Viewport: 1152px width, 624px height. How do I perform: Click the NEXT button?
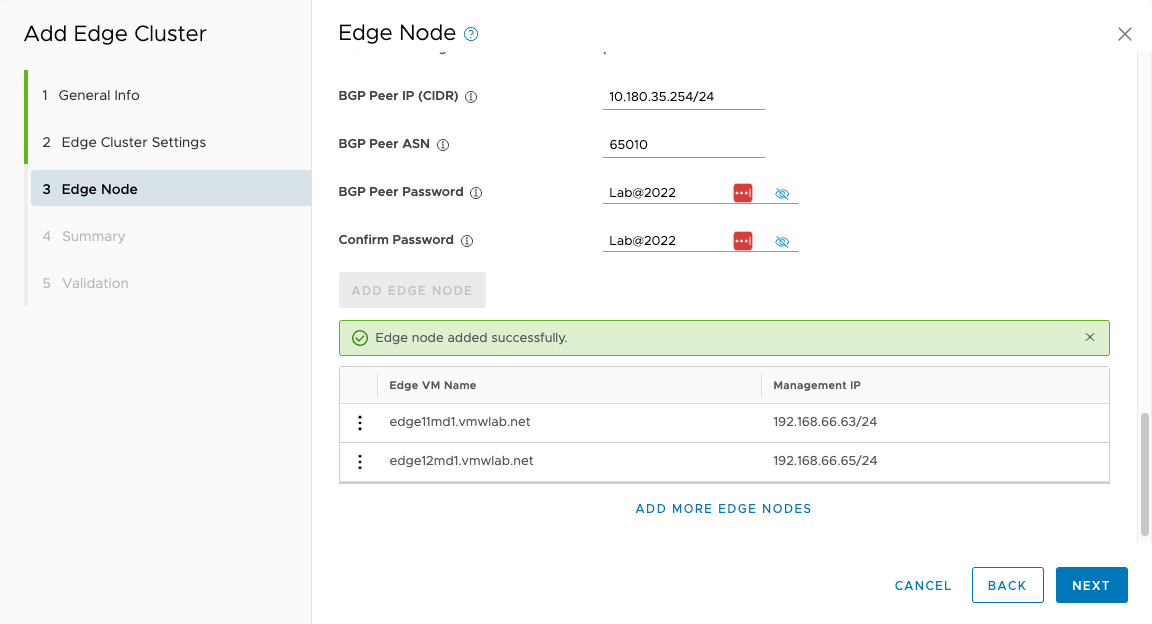(x=1091, y=585)
